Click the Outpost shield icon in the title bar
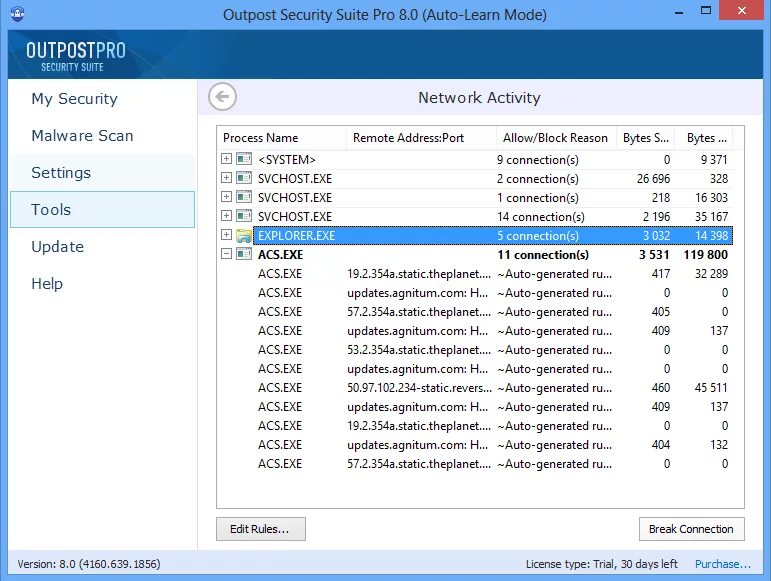 click(x=17, y=13)
